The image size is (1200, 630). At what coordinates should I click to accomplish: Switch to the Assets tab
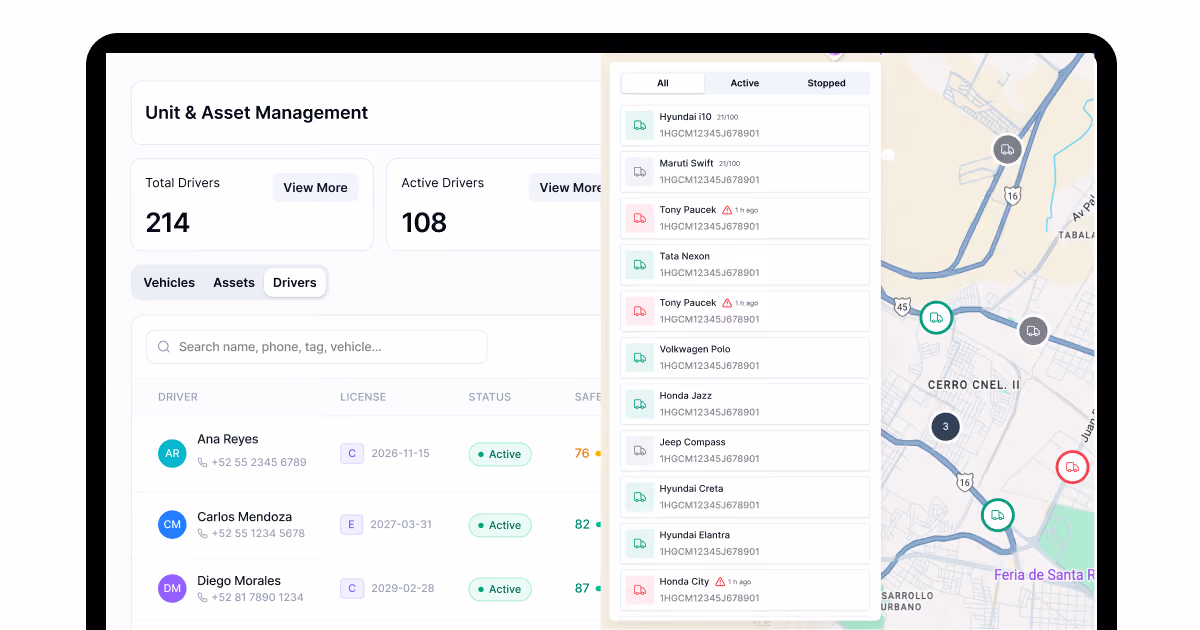click(234, 283)
